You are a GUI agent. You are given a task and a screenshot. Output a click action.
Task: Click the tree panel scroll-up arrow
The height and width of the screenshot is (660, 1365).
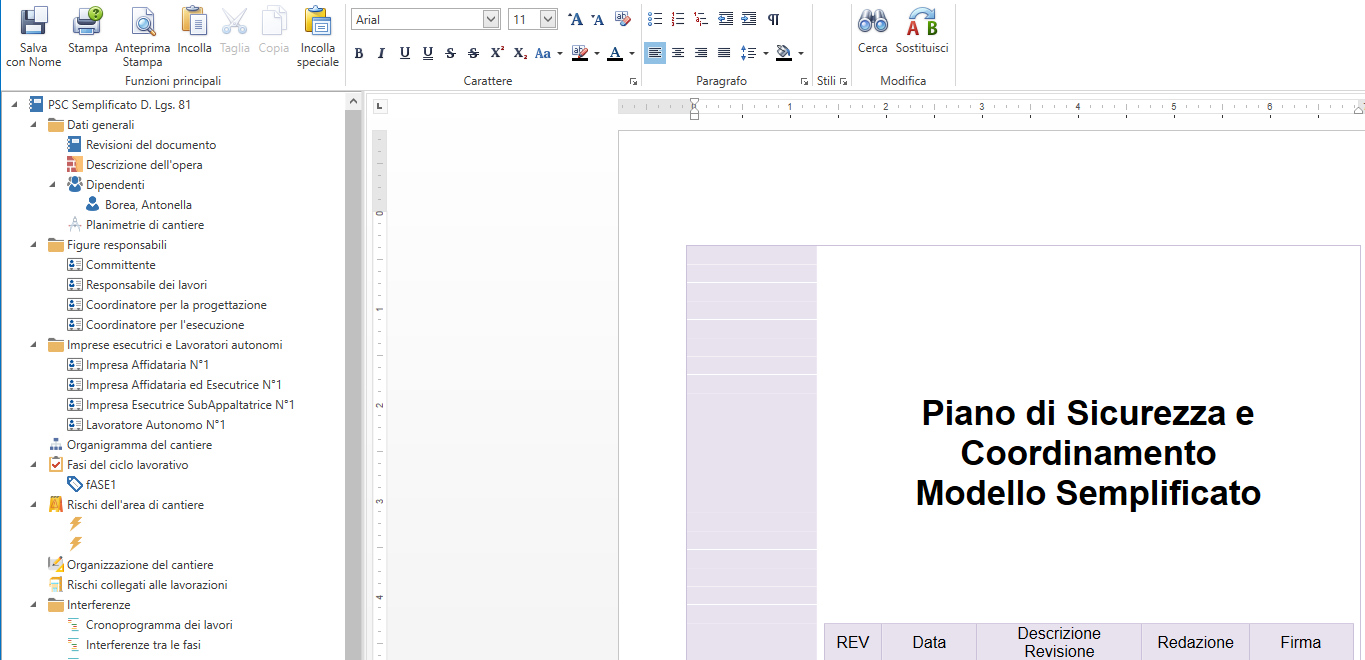point(354,102)
